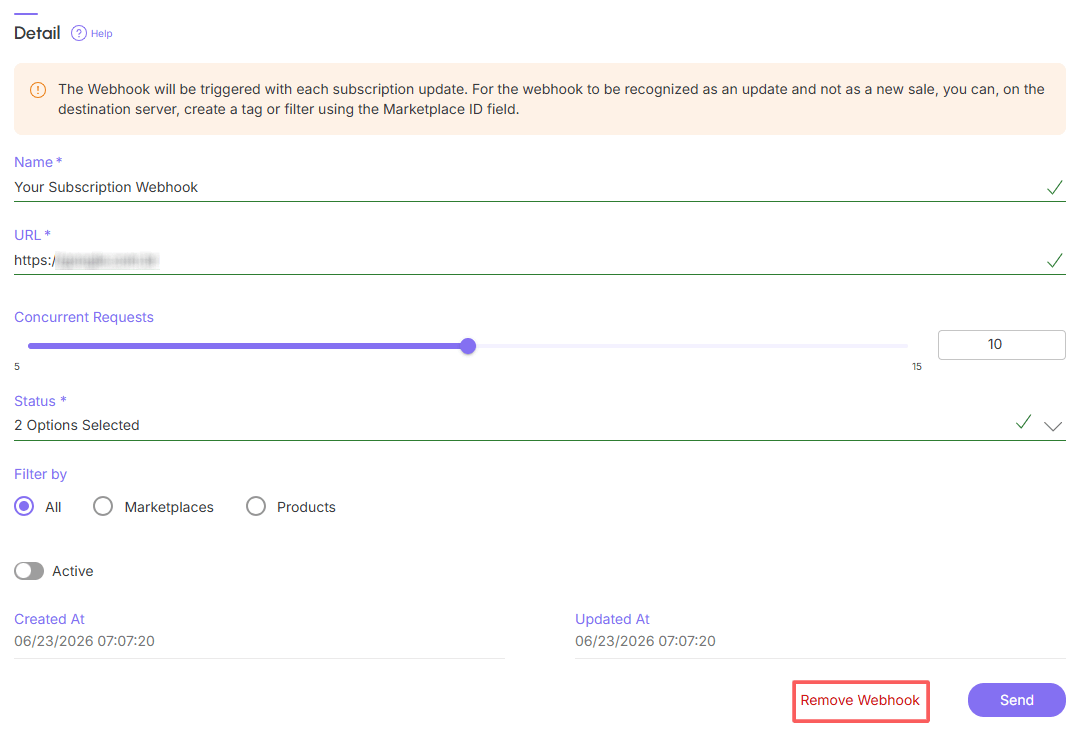Click the Status dropdown chevron arrow
The height and width of the screenshot is (730, 1075).
tap(1052, 426)
